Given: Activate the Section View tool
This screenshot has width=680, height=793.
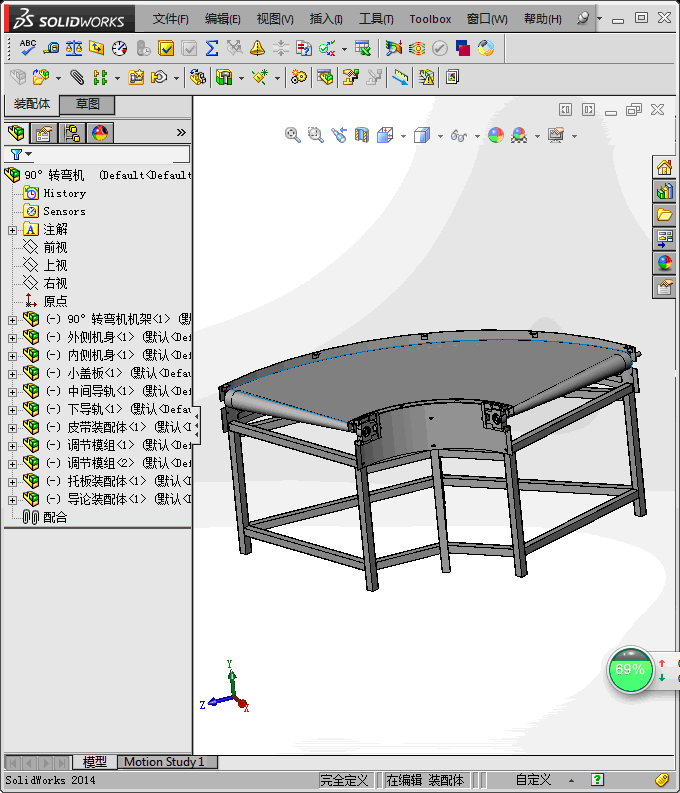Looking at the screenshot, I should point(362,135).
